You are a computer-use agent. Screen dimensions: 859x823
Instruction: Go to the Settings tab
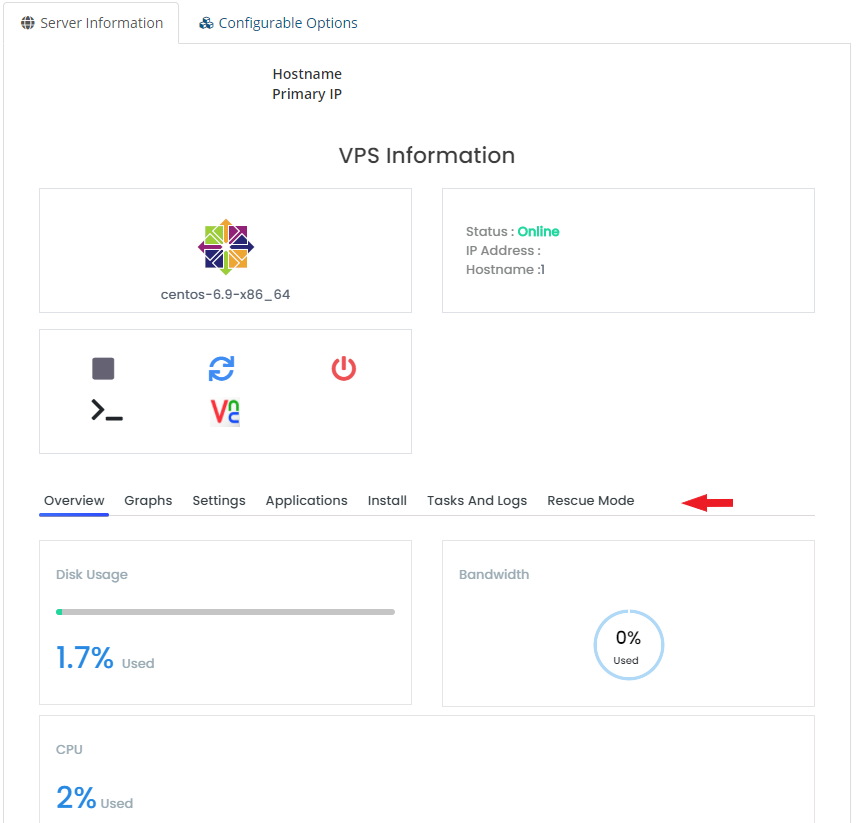pos(219,501)
